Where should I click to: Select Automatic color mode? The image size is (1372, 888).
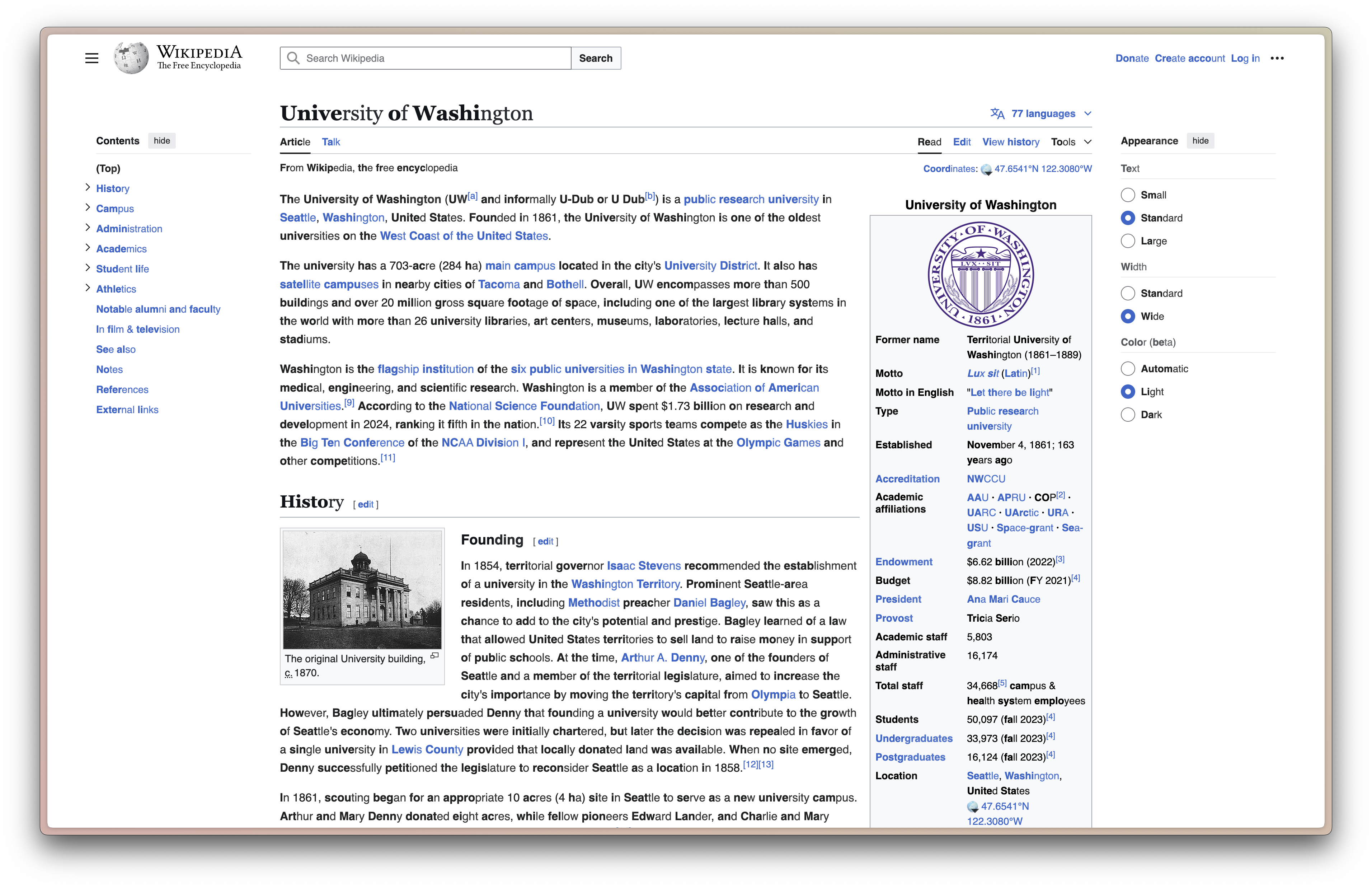[x=1128, y=369]
